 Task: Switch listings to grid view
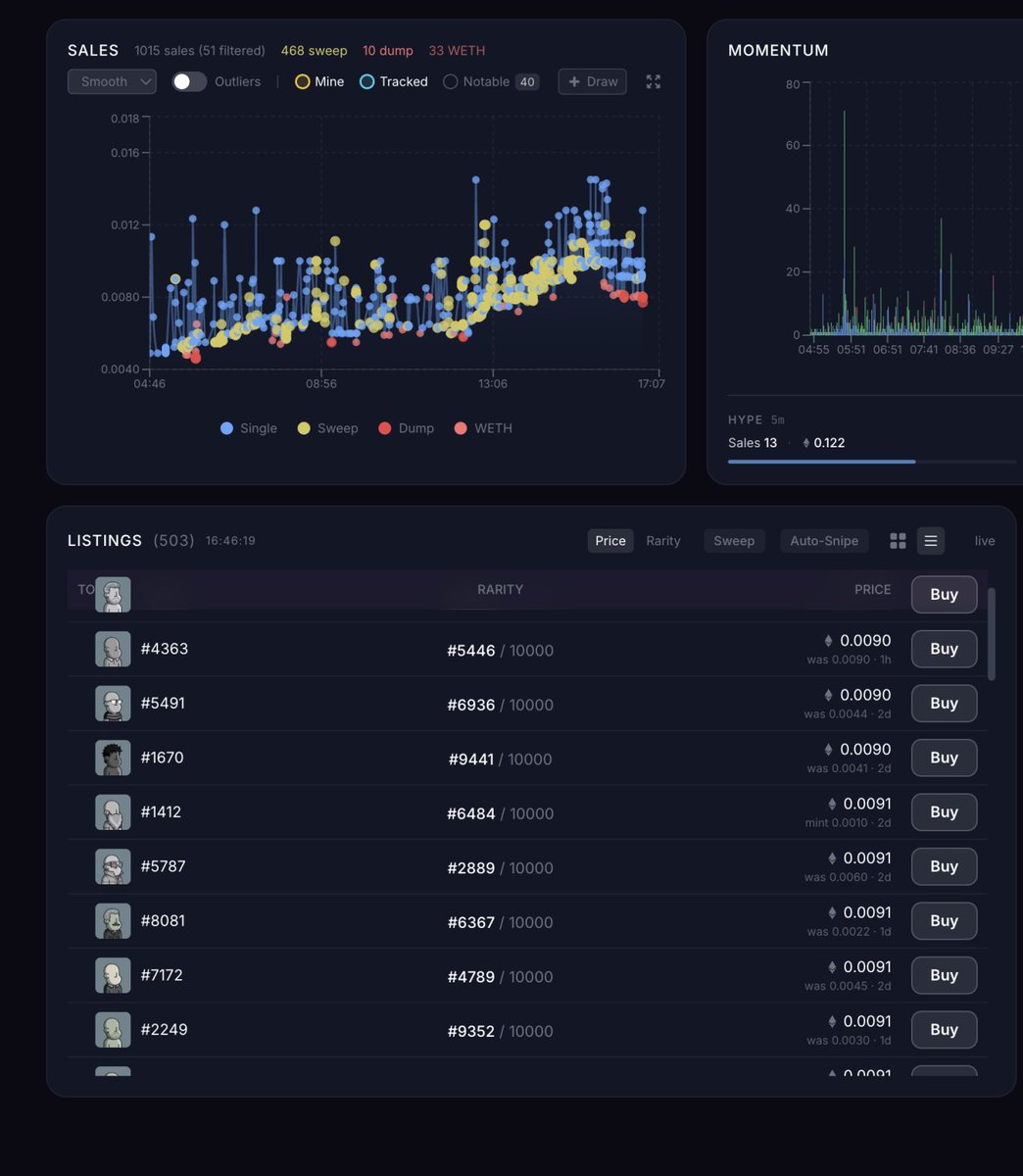[898, 540]
